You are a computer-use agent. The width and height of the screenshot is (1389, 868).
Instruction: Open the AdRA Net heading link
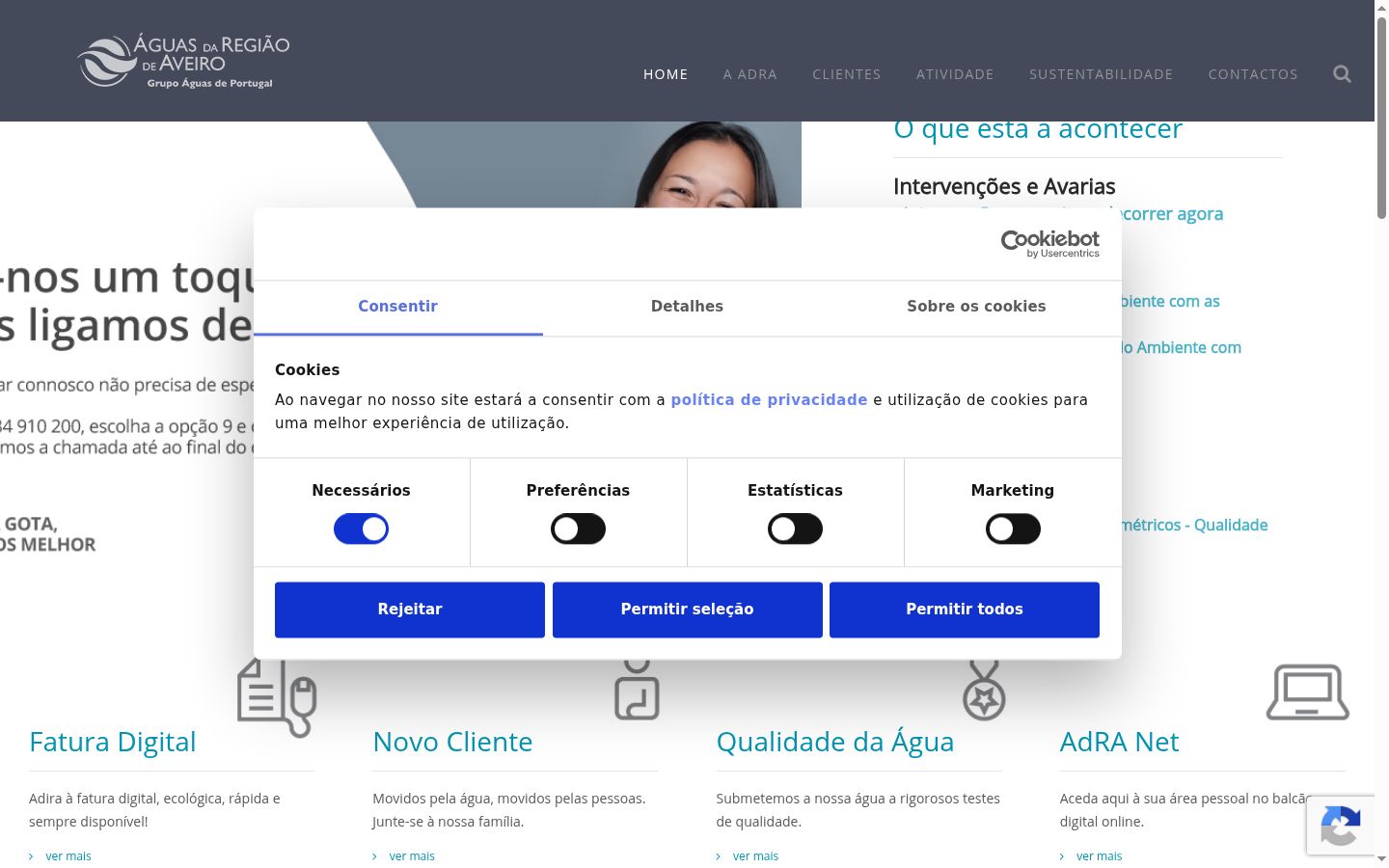pos(1119,742)
